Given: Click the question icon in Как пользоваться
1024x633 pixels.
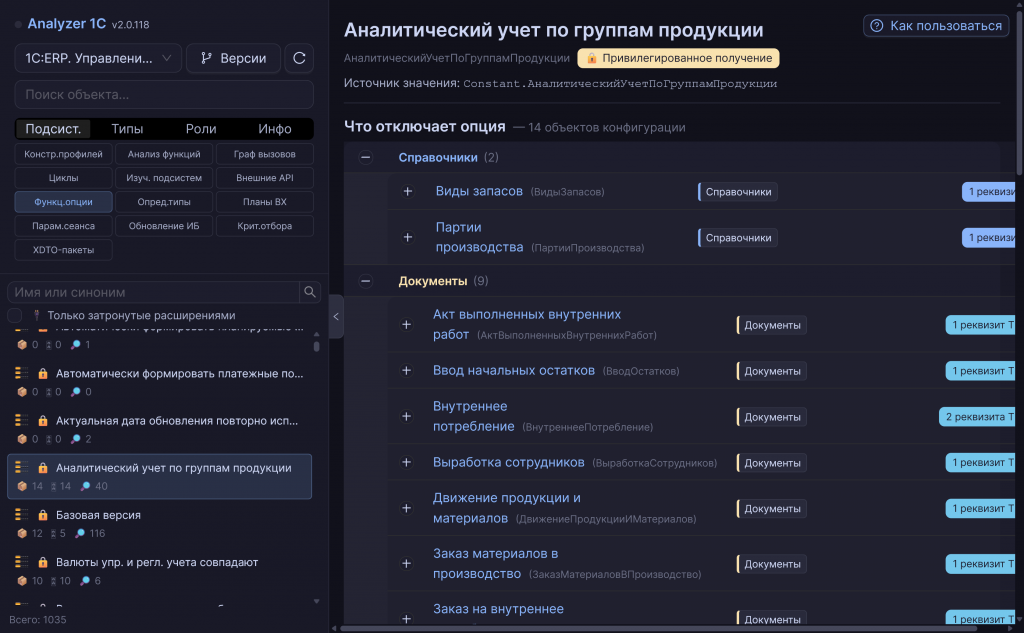Looking at the screenshot, I should coord(877,25).
